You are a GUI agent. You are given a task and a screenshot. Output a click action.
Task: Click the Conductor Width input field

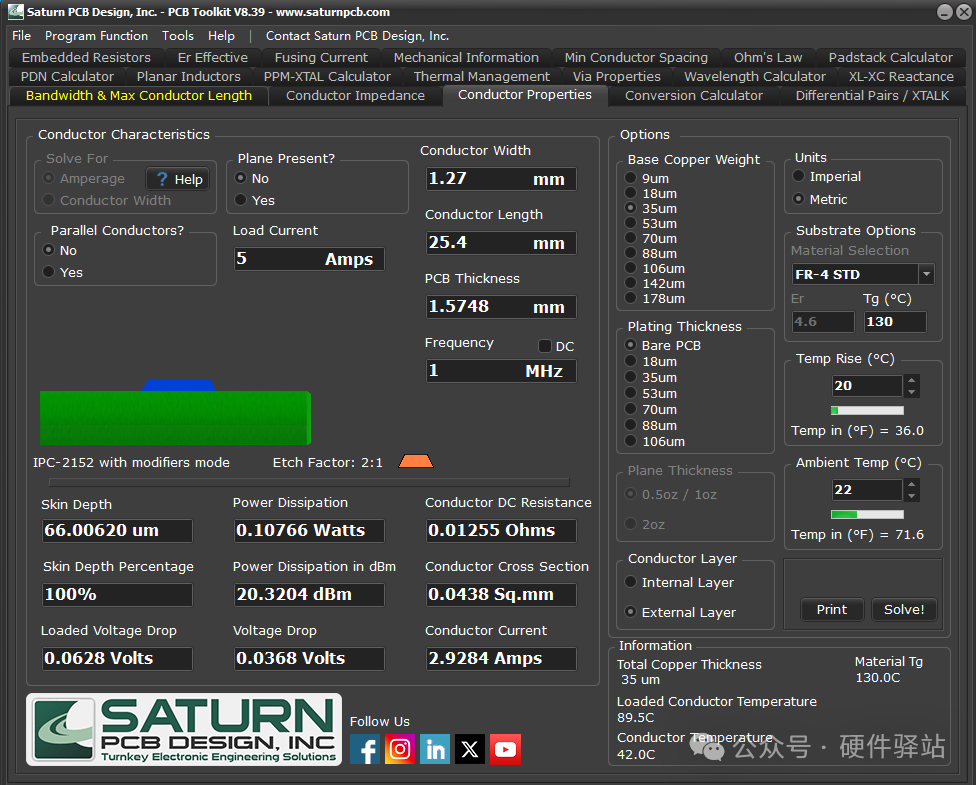click(x=501, y=179)
